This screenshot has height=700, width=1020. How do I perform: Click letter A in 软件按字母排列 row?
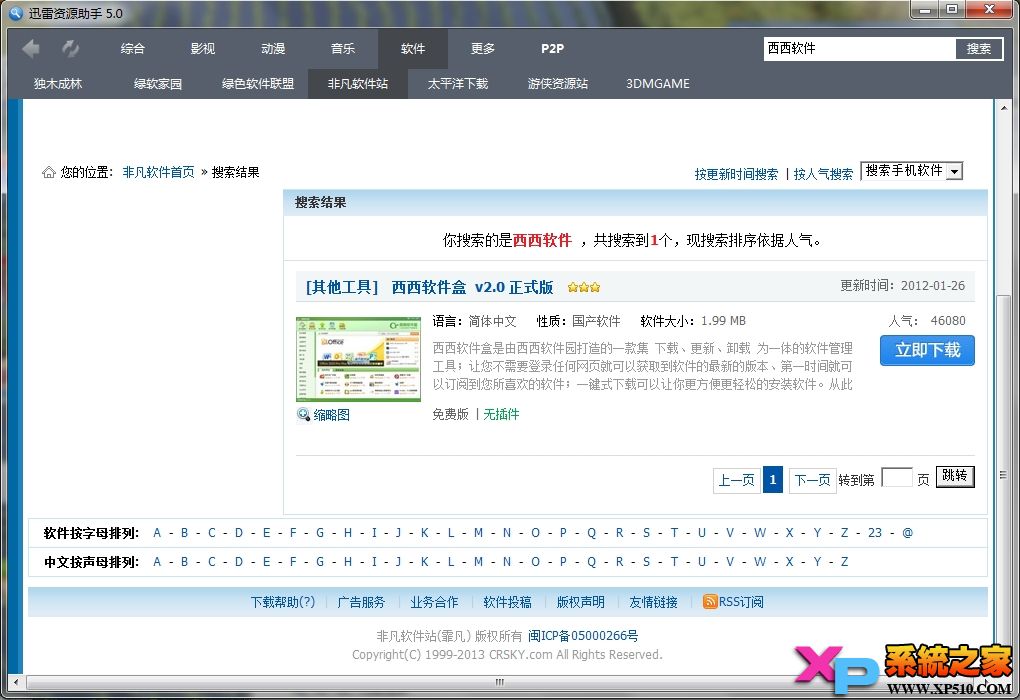157,533
